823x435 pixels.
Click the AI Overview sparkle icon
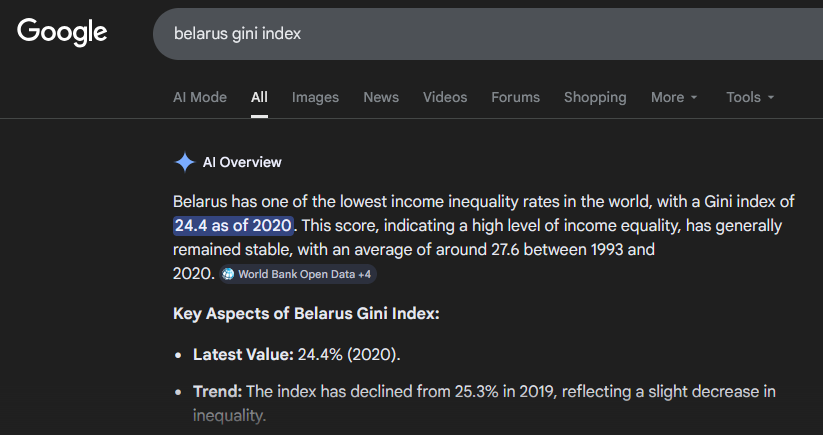(184, 162)
